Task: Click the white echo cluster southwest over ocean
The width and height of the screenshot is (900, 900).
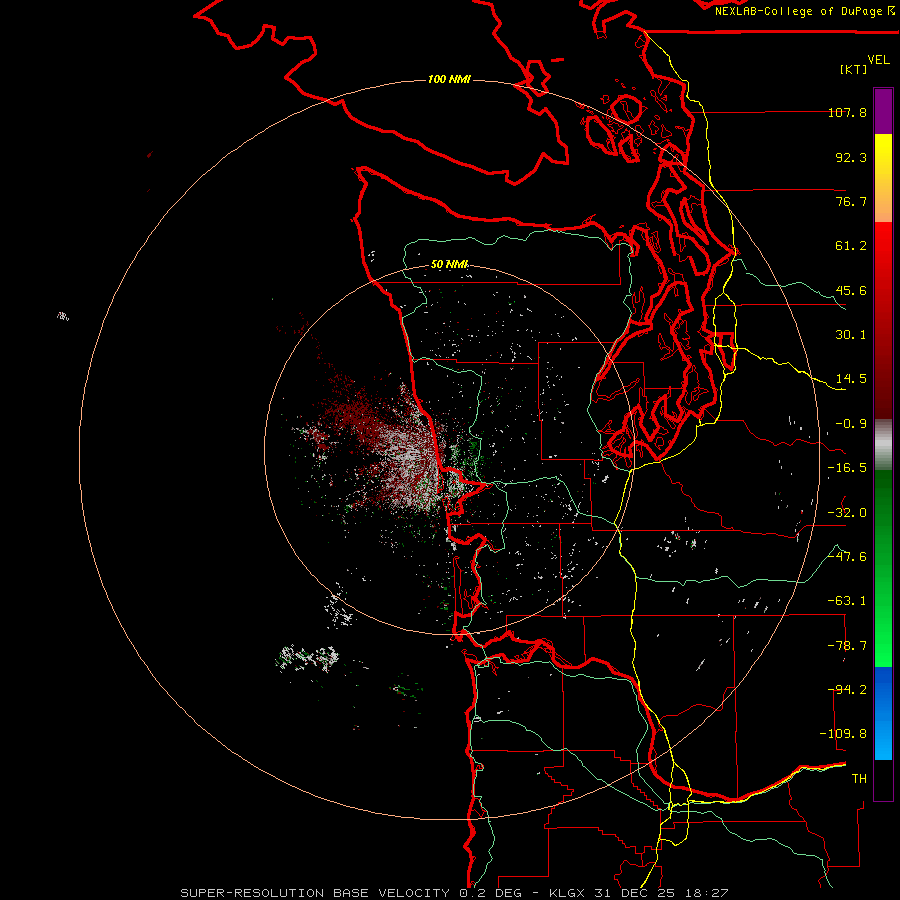Action: click(x=308, y=658)
